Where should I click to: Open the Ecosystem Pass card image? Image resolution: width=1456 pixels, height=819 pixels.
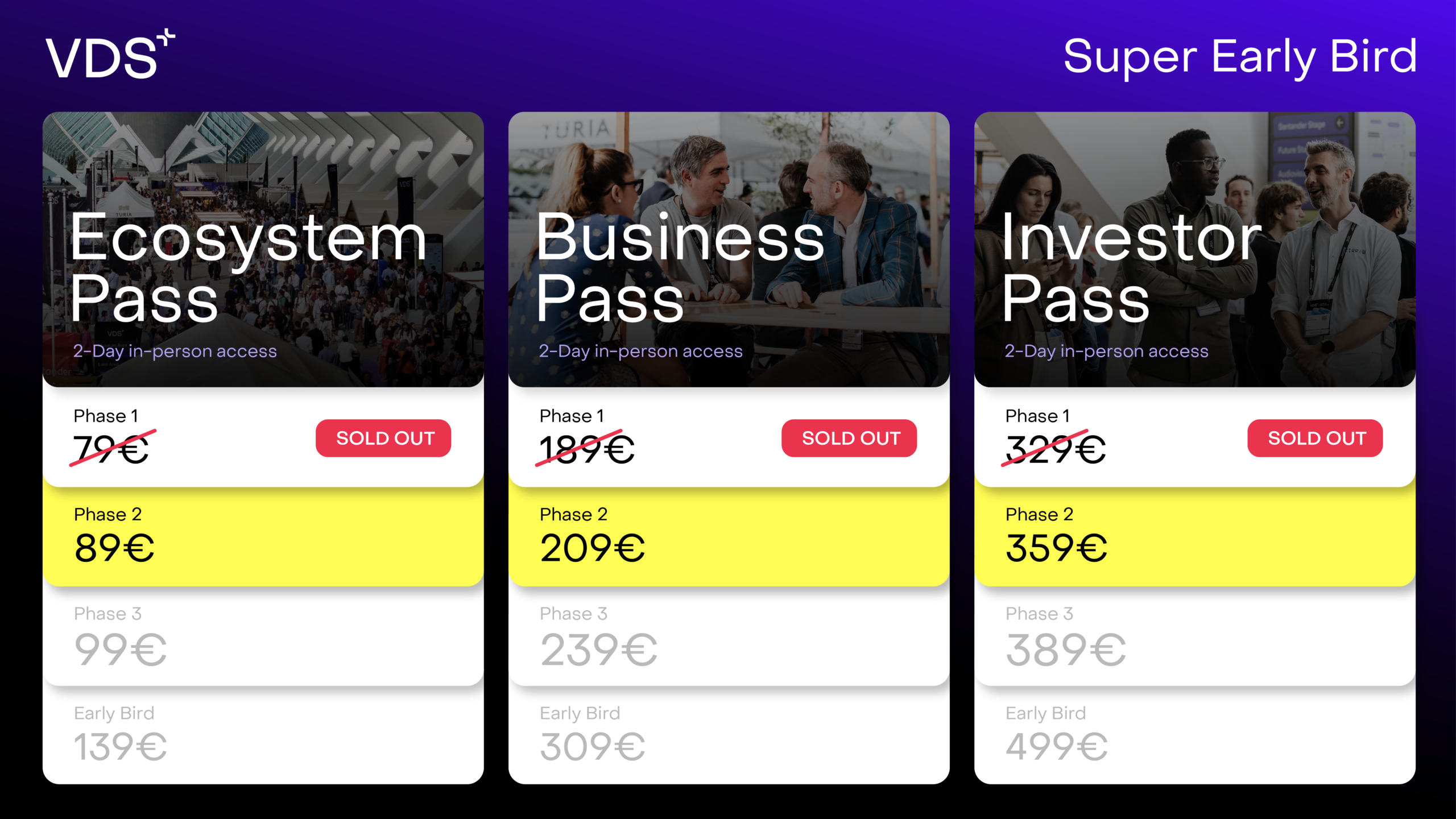[x=263, y=249]
